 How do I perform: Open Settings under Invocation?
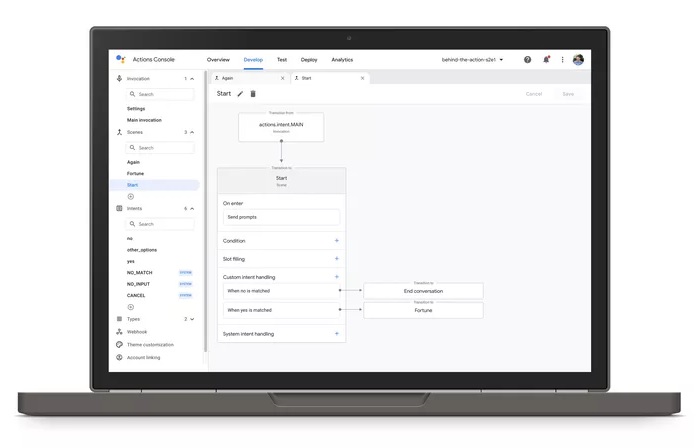136,109
